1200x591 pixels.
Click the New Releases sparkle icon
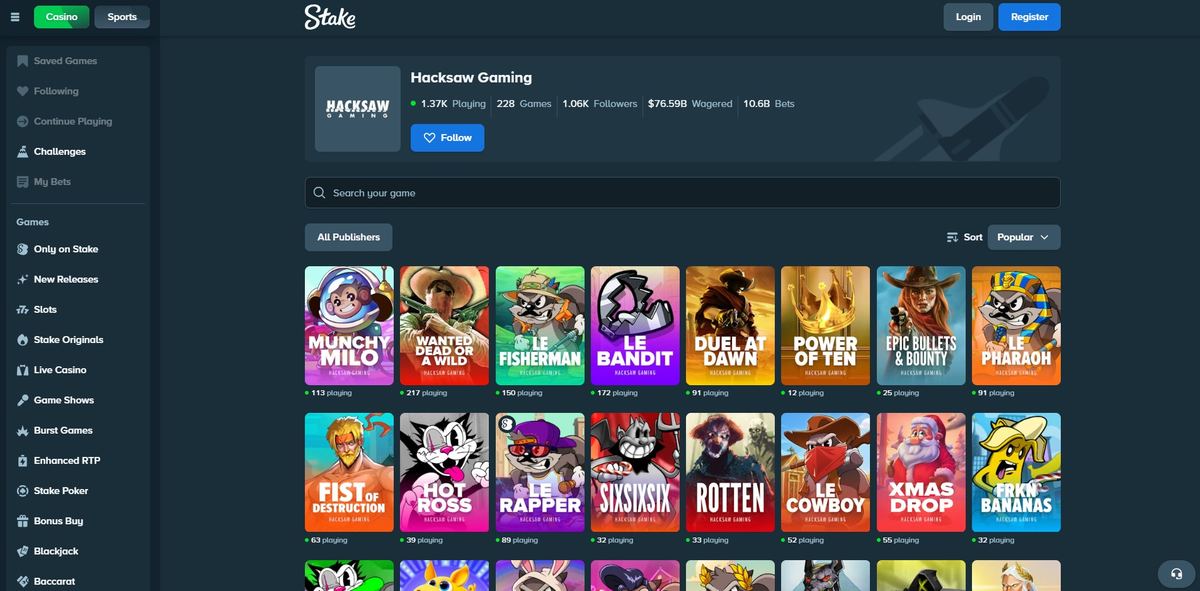click(23, 279)
